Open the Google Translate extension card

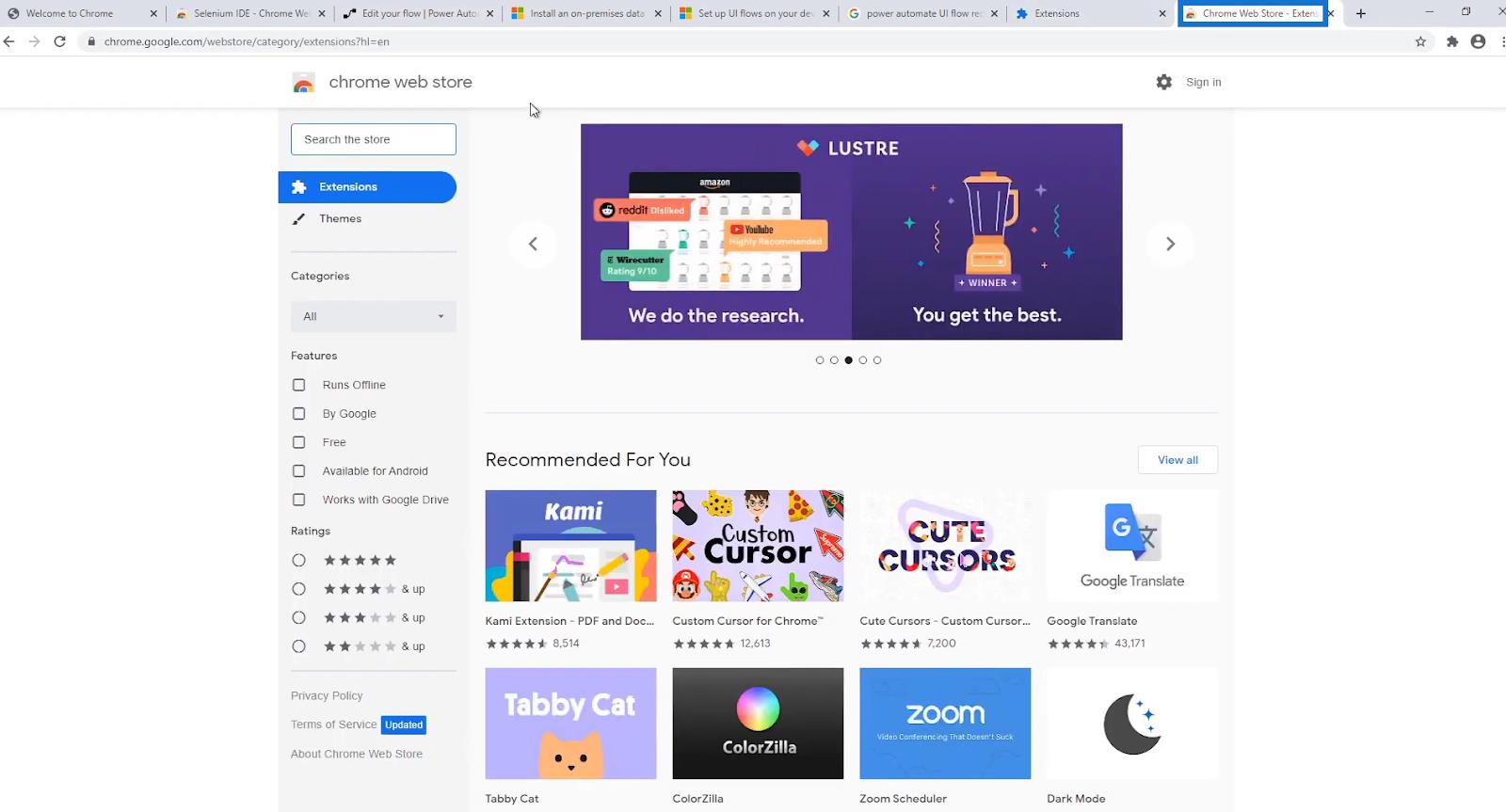click(x=1132, y=546)
